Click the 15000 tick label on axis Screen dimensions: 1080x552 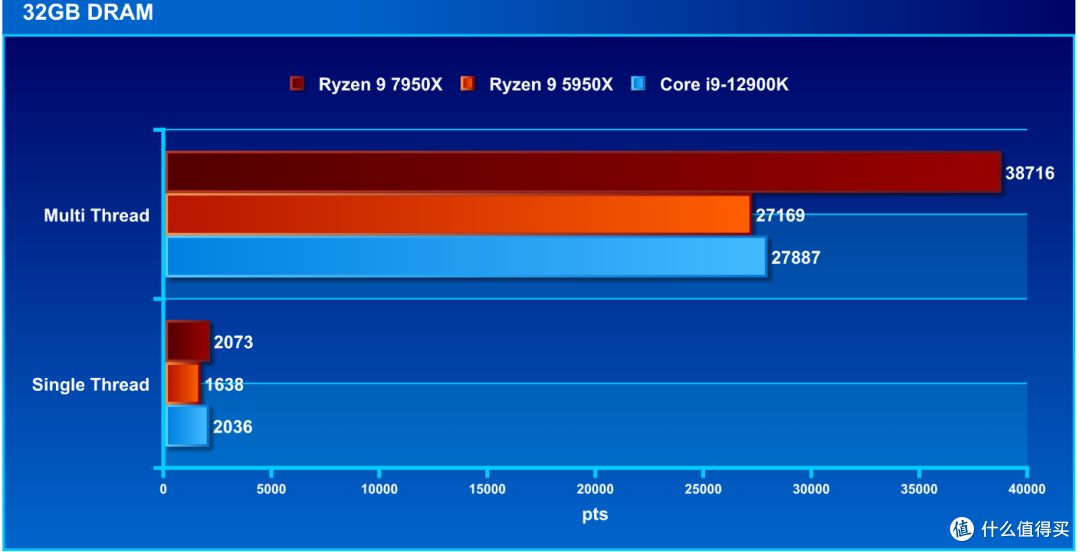coord(487,489)
